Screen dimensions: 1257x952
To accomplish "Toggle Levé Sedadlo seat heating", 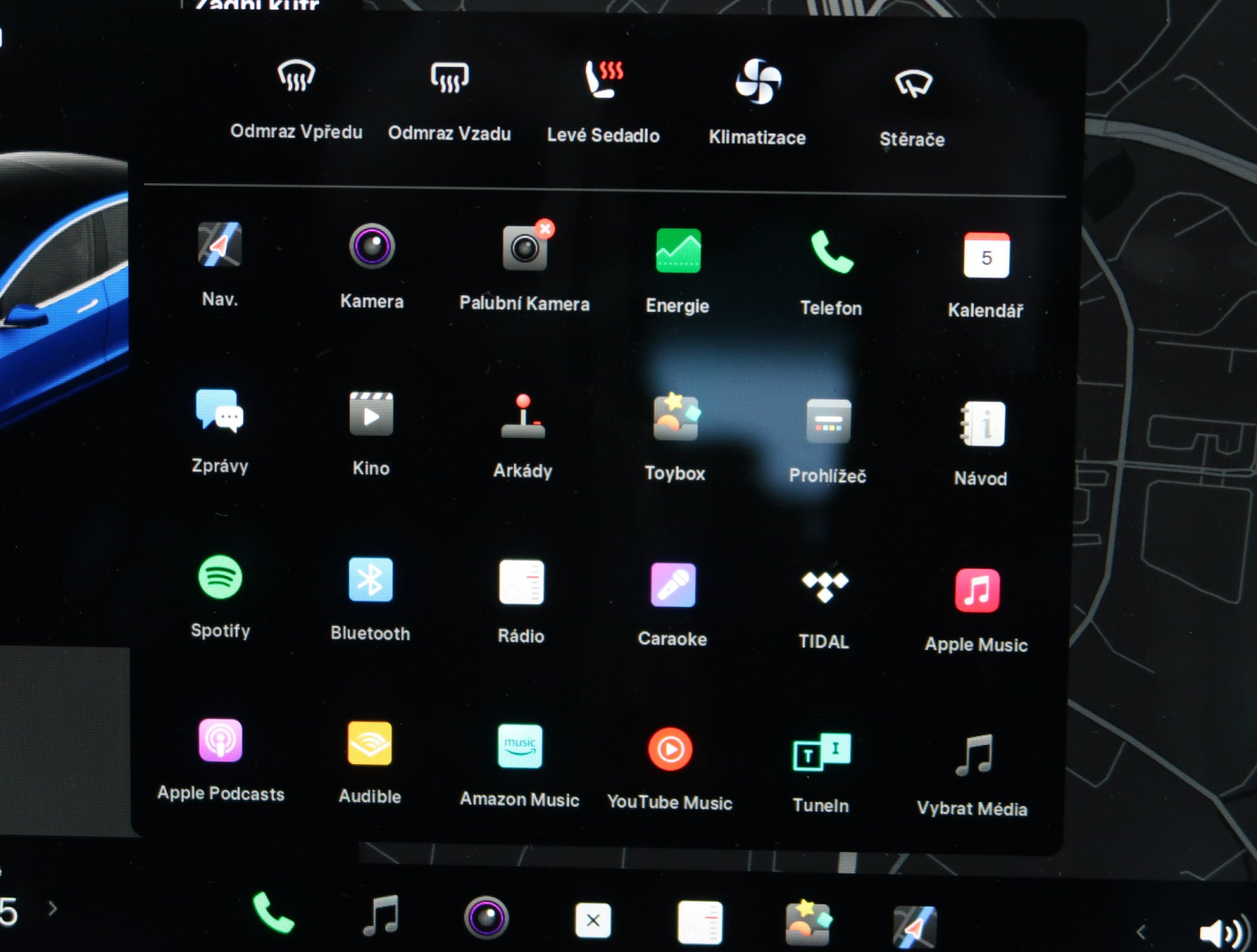I will 603,79.
